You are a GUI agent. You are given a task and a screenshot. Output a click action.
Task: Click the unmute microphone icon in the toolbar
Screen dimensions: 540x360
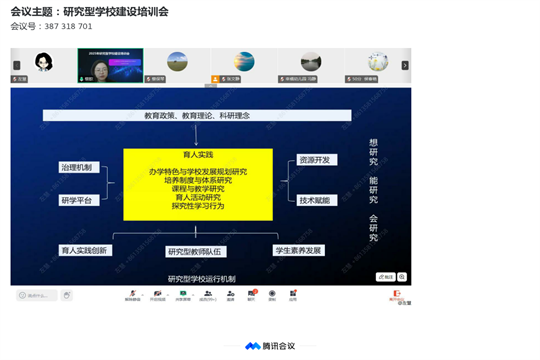[x=133, y=294]
